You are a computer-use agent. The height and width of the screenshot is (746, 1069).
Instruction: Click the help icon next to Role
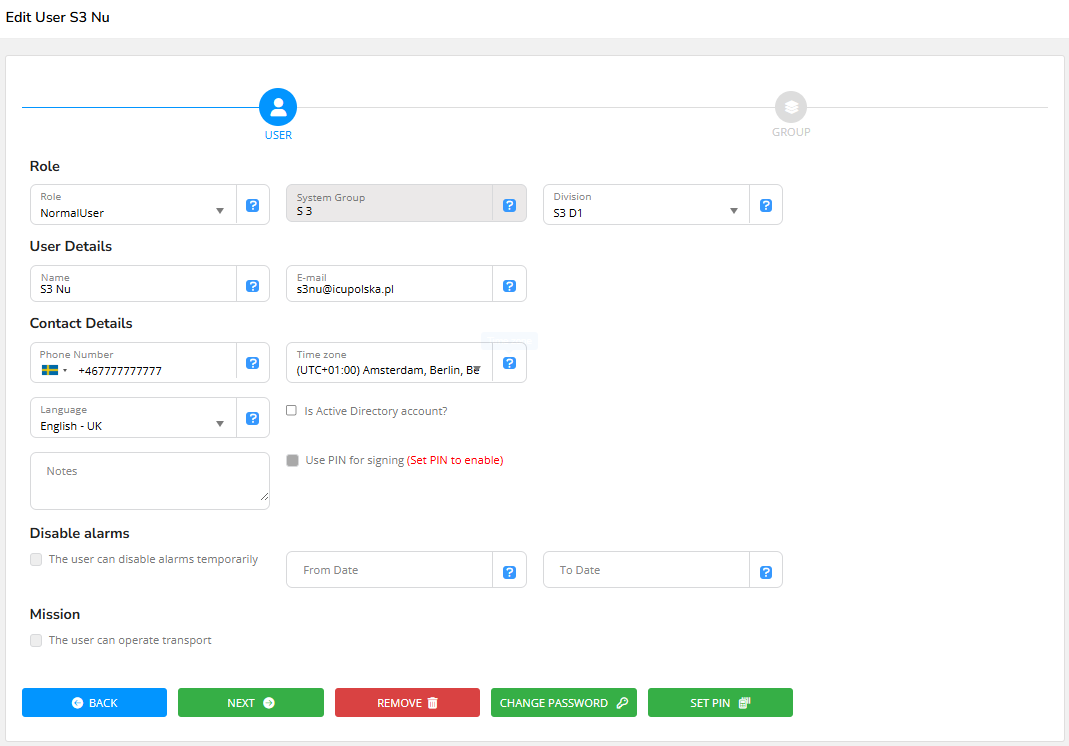pos(253,205)
